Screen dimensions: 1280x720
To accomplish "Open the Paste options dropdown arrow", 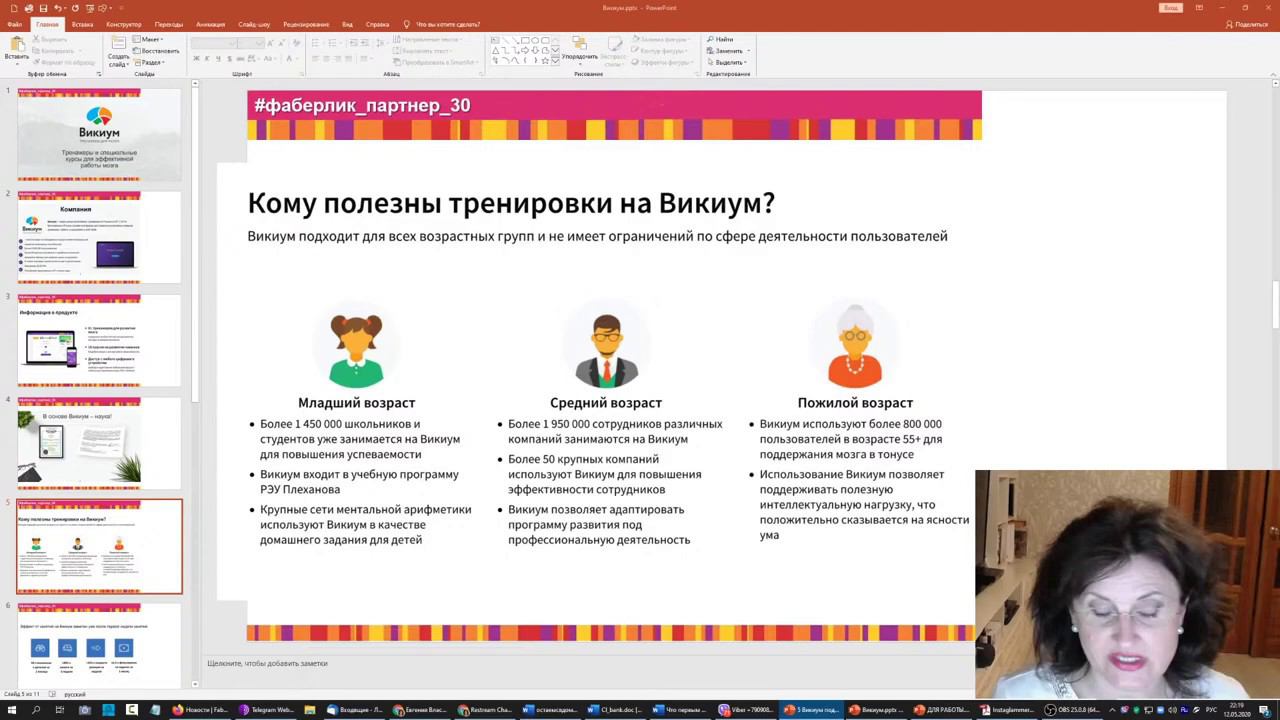I will 16,62.
